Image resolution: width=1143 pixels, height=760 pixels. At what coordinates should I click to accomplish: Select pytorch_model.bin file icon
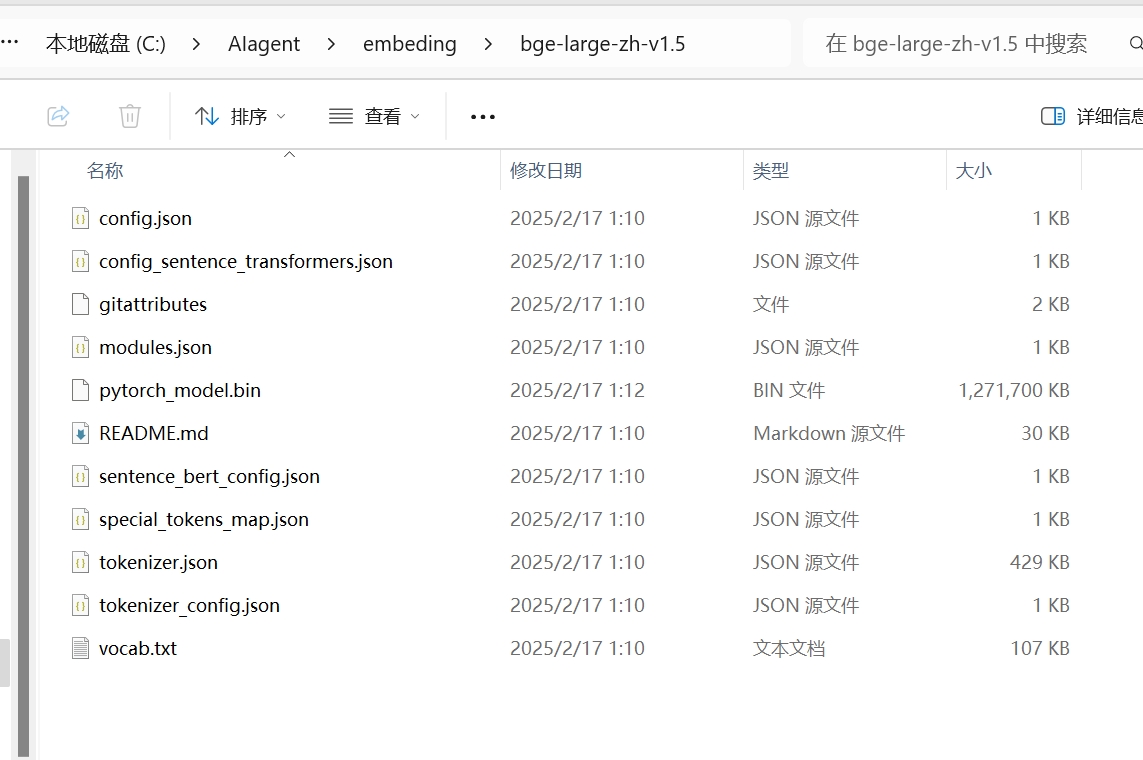[80, 390]
